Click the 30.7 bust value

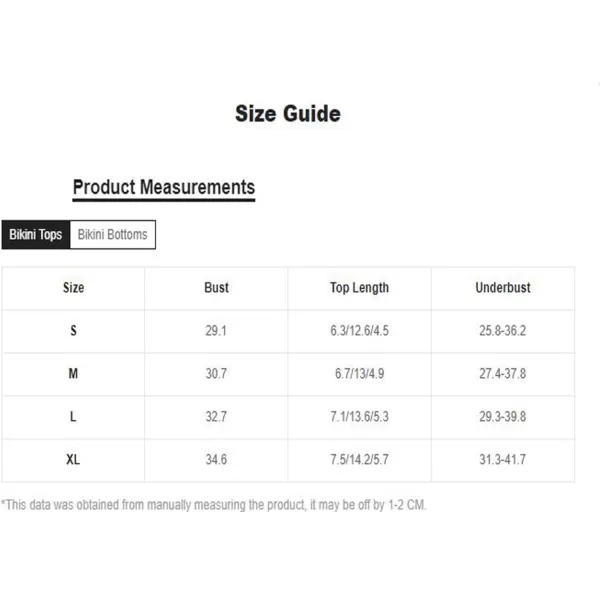coord(216,373)
